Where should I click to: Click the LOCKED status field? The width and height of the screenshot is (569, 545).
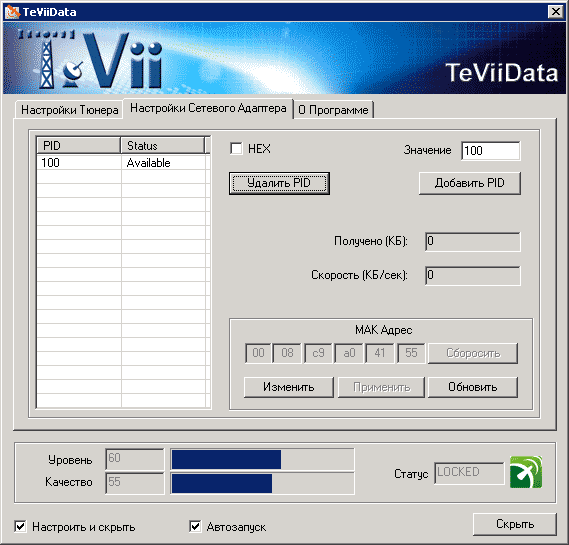click(469, 473)
